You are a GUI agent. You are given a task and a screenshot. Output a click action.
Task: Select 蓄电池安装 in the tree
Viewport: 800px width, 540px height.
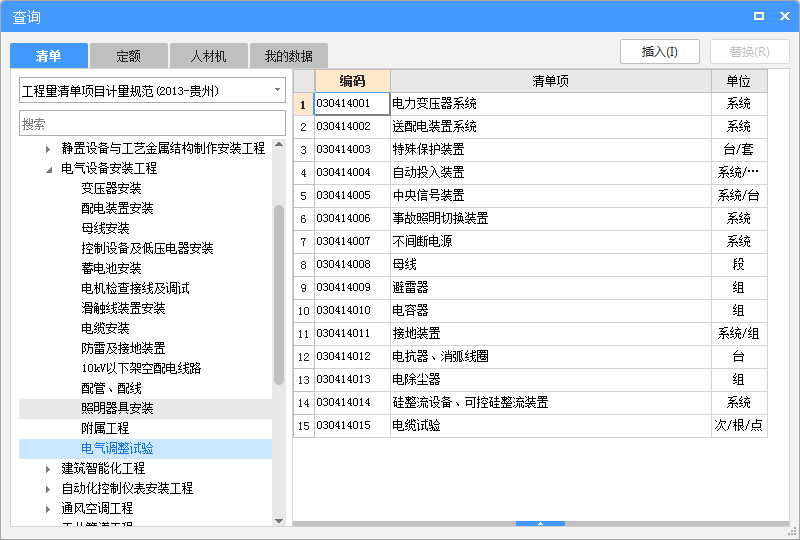(111, 268)
